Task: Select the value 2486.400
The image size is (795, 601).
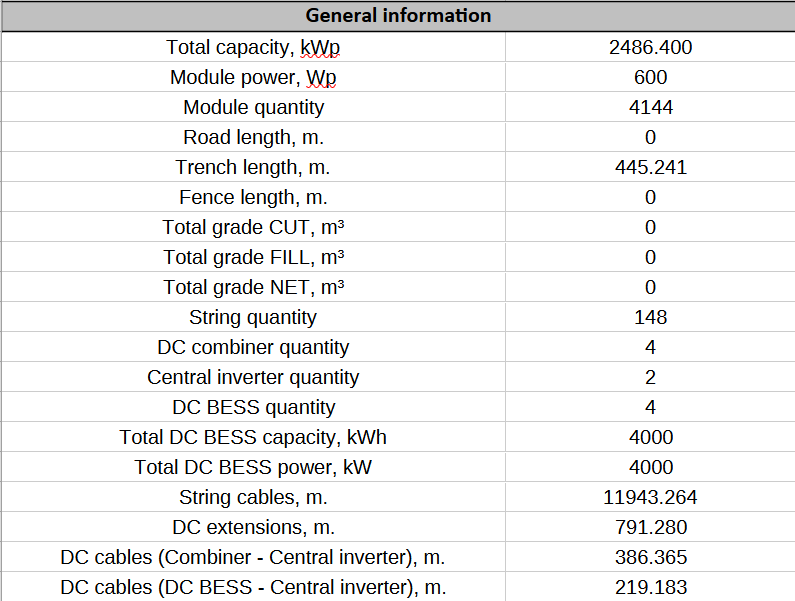Action: pos(651,47)
